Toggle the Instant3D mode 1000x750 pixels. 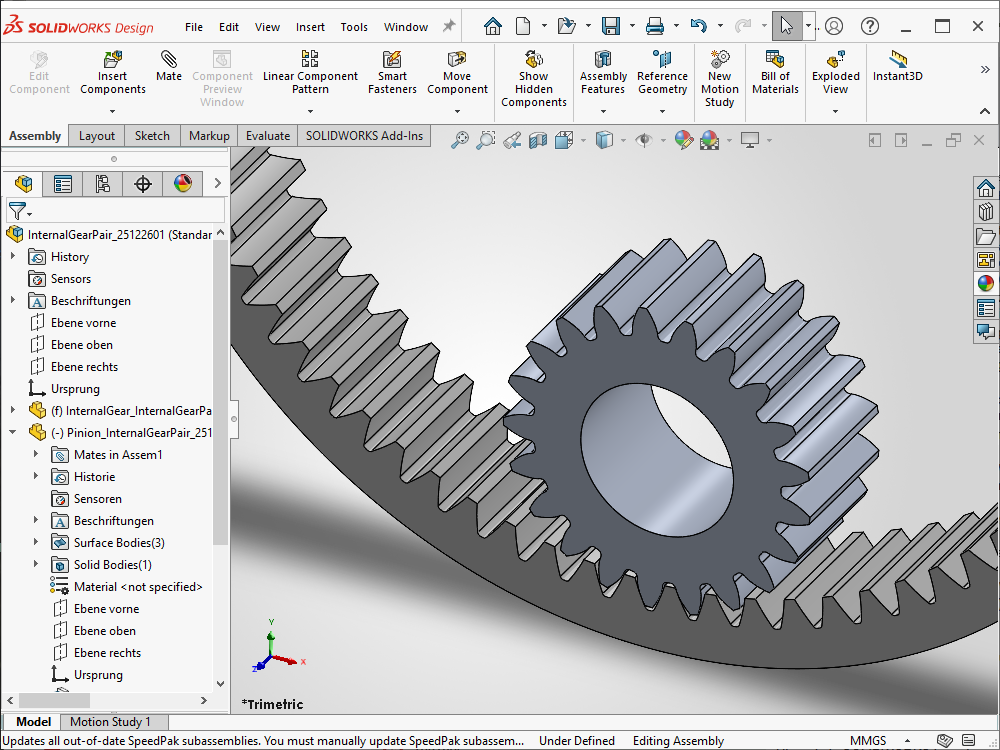[897, 60]
